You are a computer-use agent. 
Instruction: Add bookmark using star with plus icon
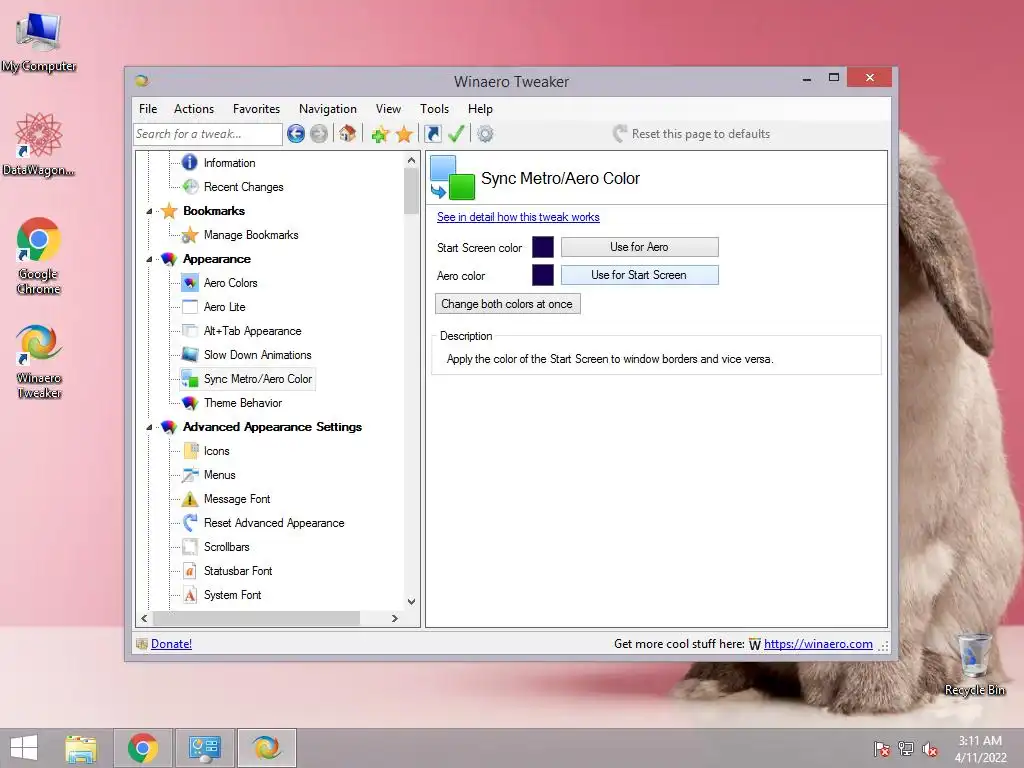[x=380, y=134]
